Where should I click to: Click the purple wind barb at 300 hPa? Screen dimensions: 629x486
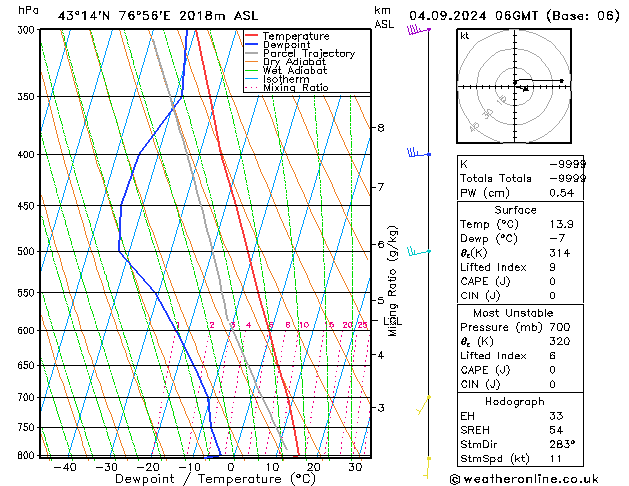[x=416, y=30]
